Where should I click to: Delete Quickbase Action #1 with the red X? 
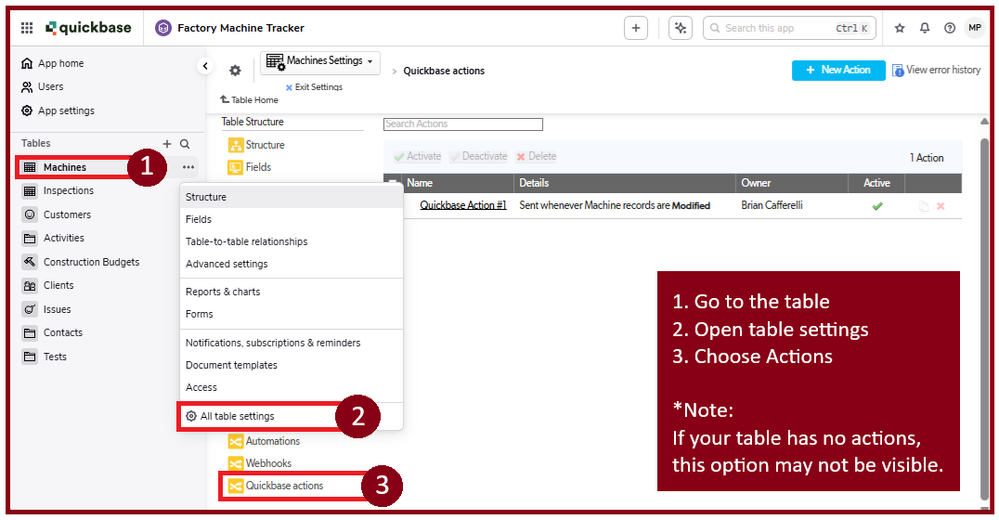(940, 206)
